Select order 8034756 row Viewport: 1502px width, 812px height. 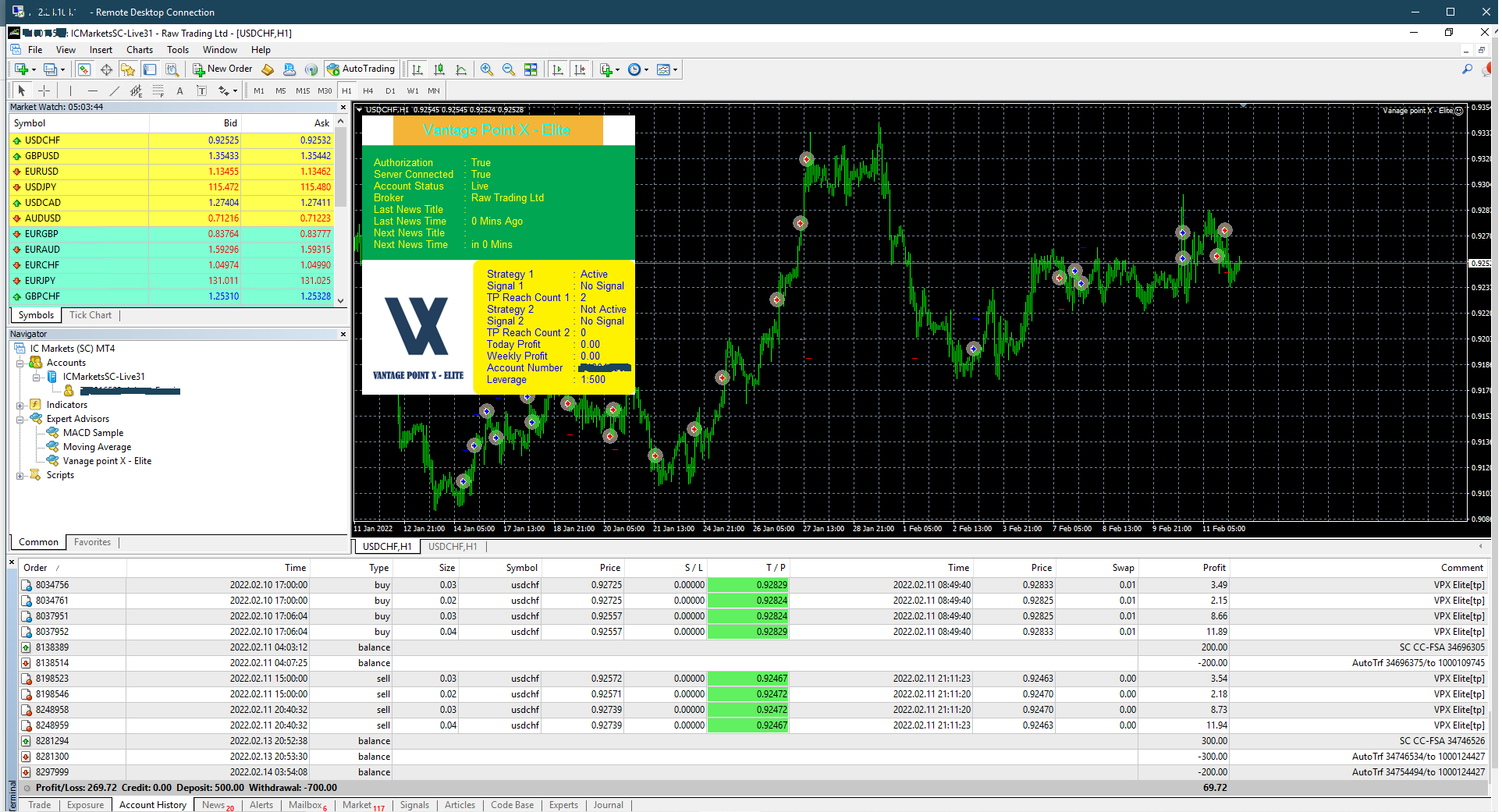[x=753, y=585]
